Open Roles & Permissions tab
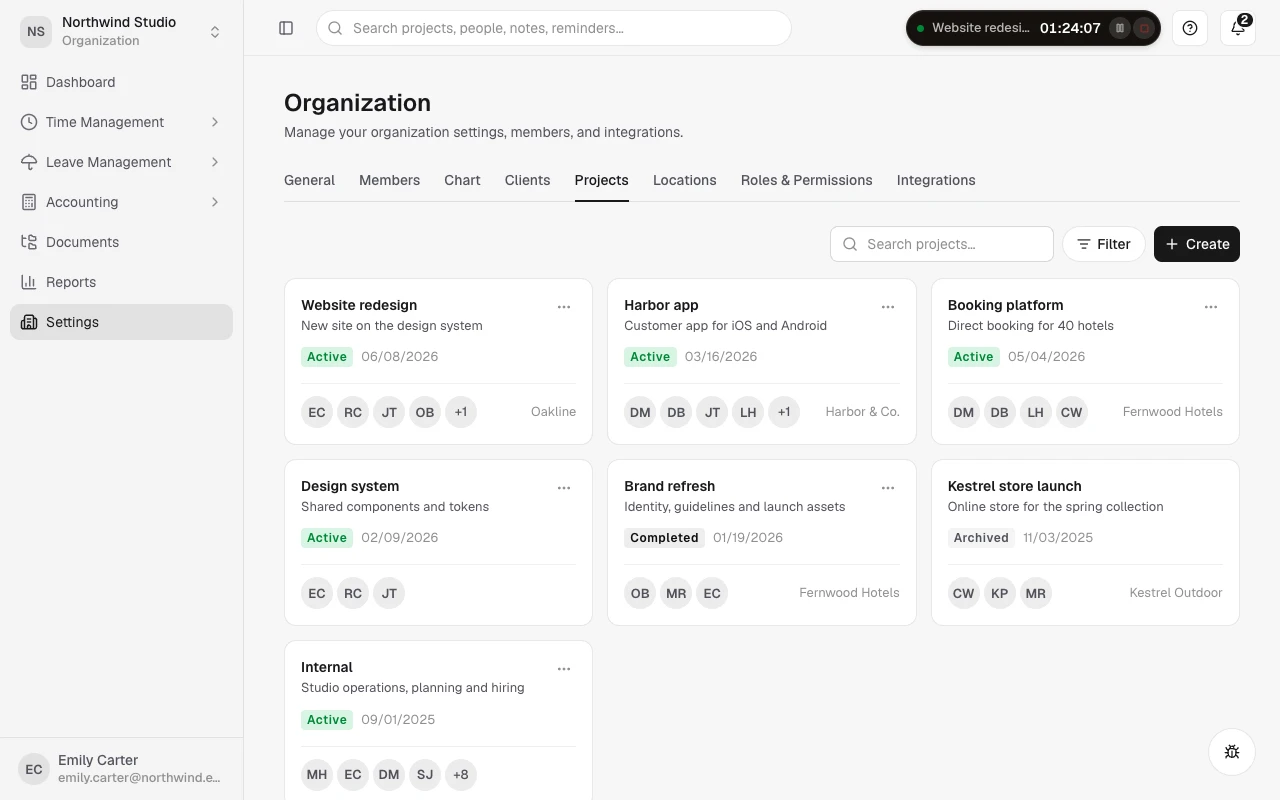The width and height of the screenshot is (1280, 800). 806,180
